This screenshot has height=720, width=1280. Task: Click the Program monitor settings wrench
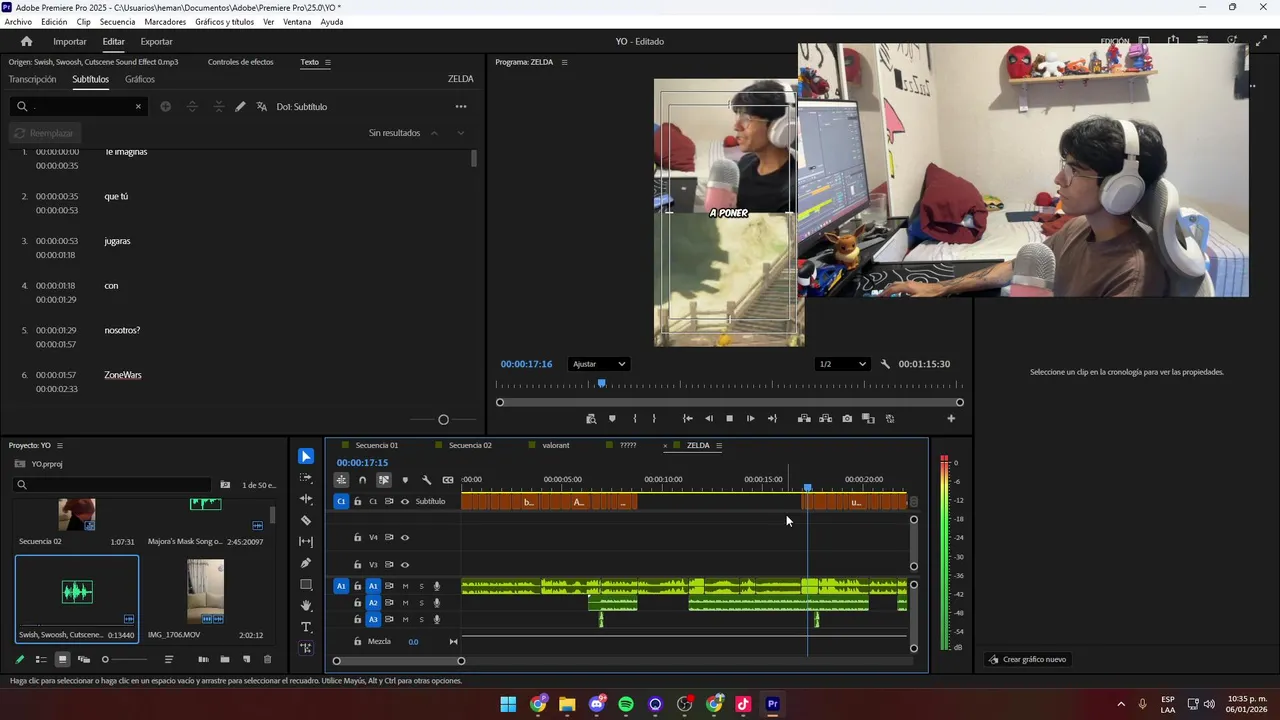pos(885,364)
